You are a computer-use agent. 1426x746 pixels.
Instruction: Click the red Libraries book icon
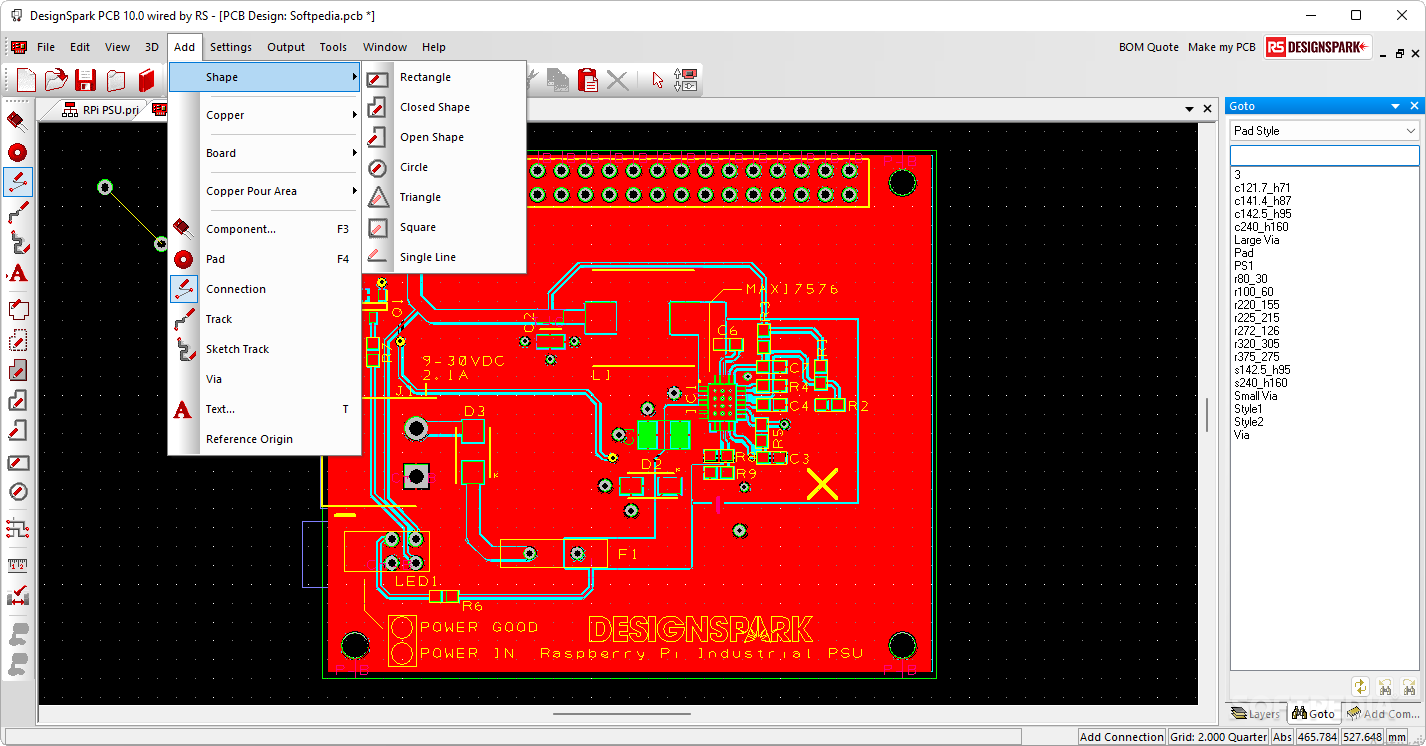147,81
